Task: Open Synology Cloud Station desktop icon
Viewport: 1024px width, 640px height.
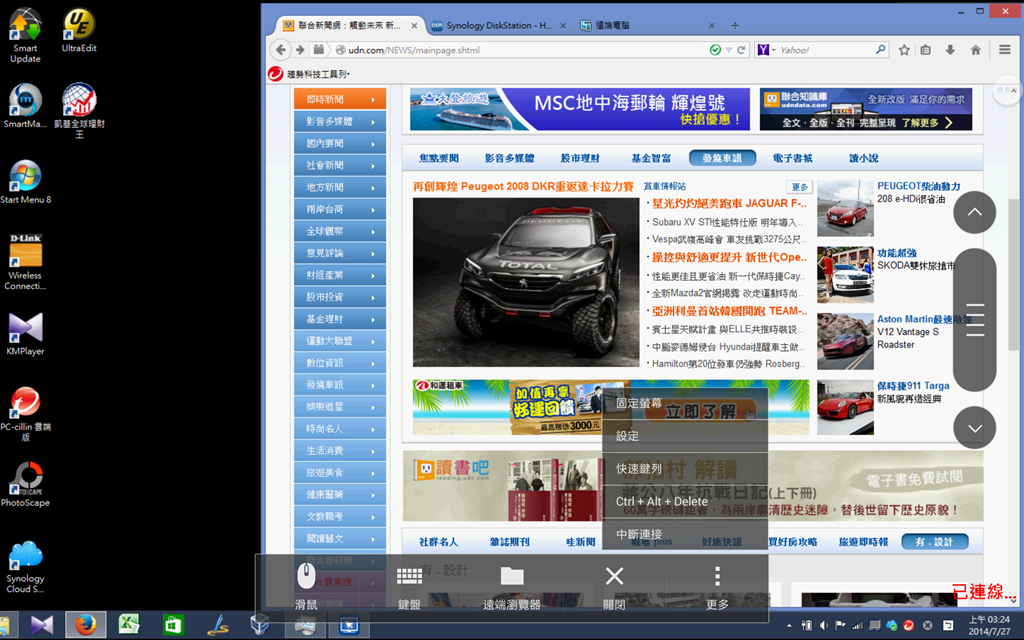Action: coord(25,566)
